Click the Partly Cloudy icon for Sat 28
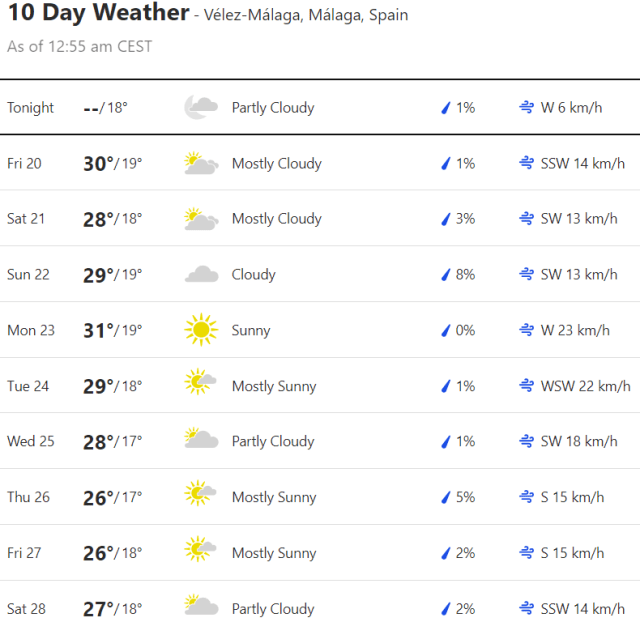The image size is (640, 622). pos(201,608)
